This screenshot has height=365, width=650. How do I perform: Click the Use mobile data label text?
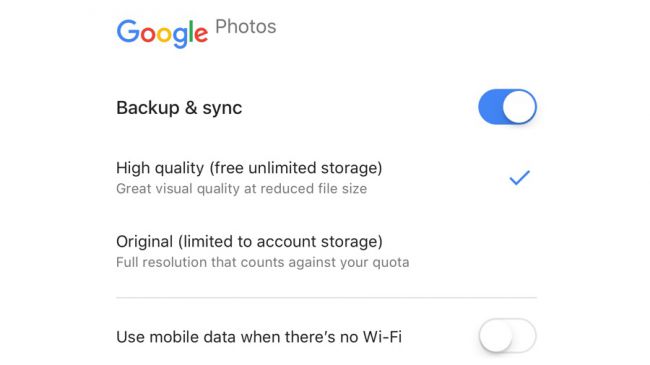point(259,337)
